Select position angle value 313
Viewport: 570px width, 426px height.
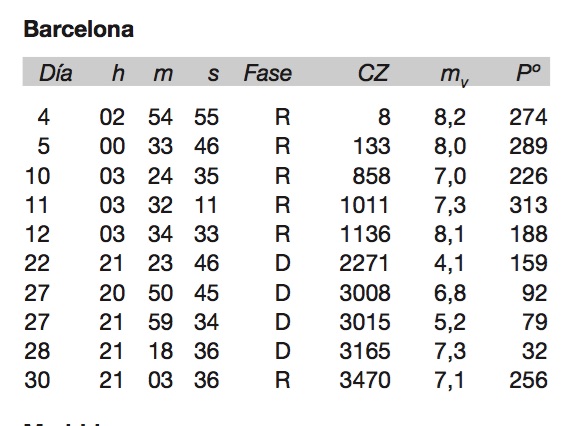pos(528,205)
